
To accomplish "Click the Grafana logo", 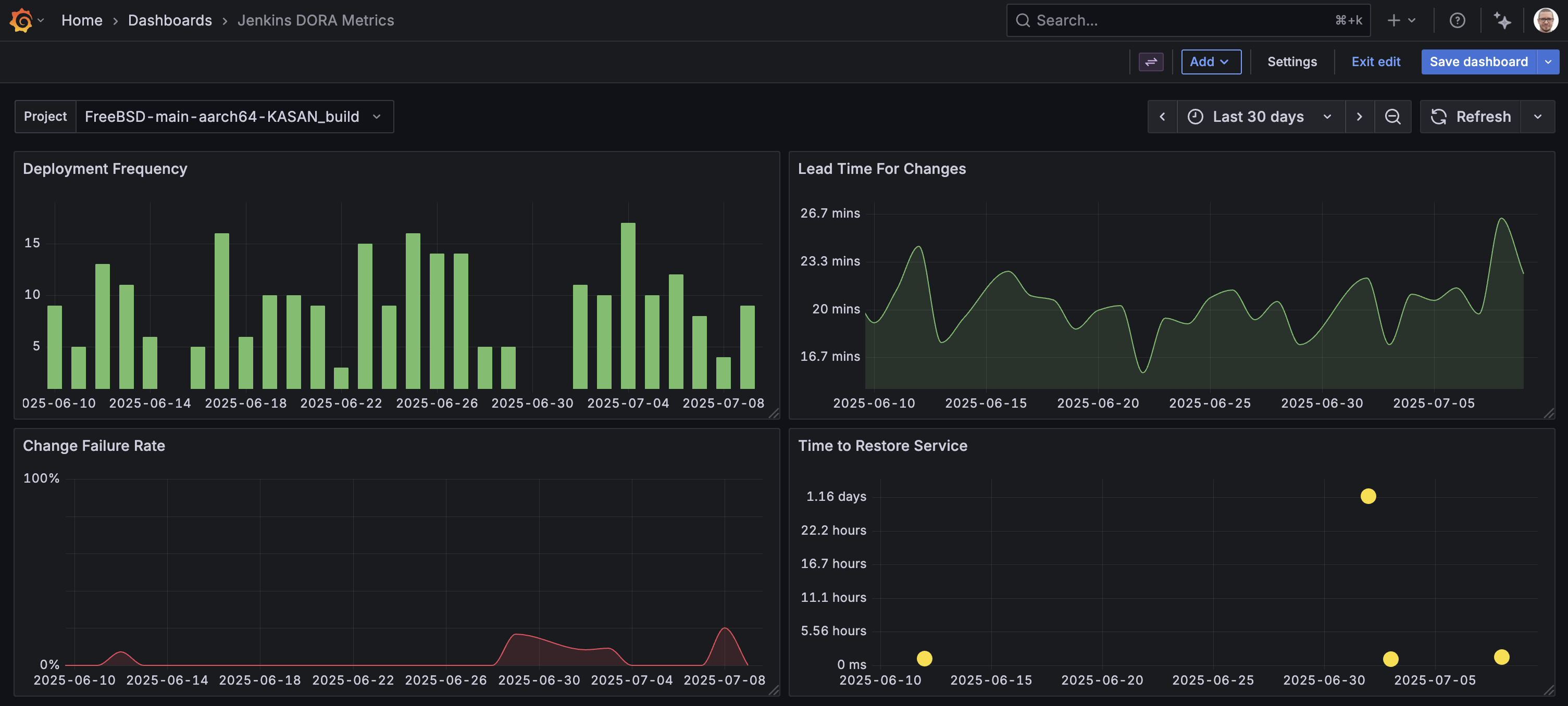I will click(x=20, y=20).
